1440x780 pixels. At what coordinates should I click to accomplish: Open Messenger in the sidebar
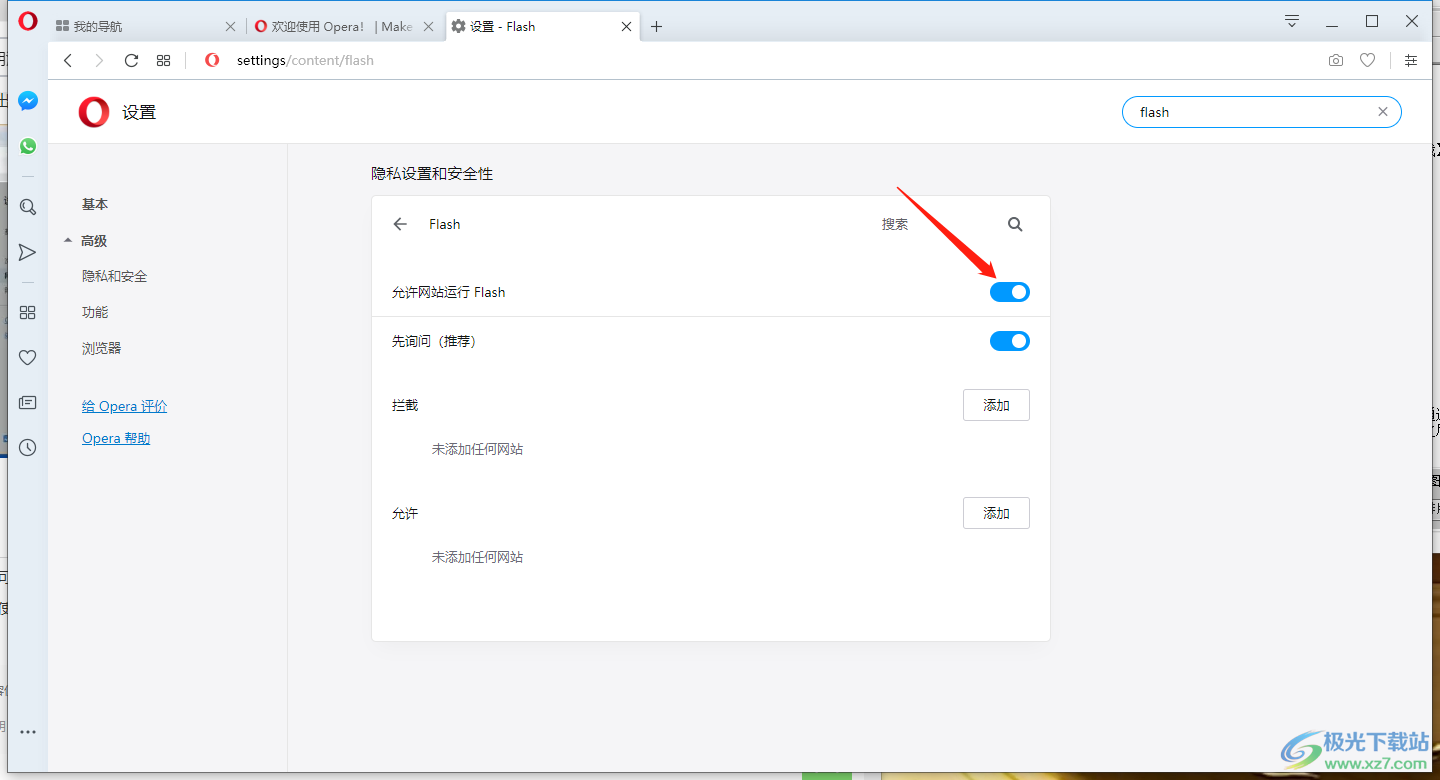28,101
